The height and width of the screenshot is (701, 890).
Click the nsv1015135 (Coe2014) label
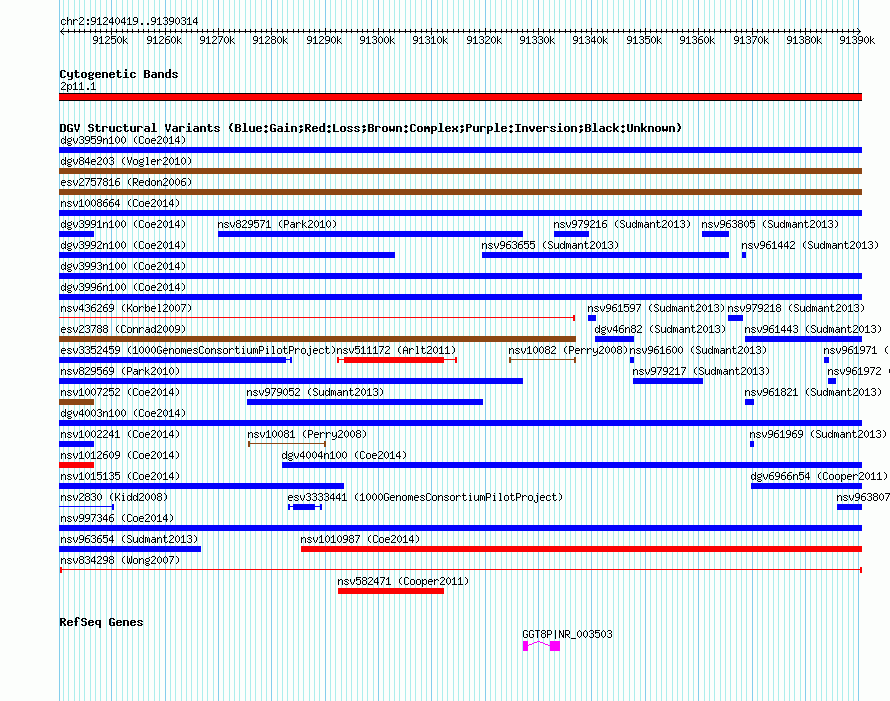point(120,476)
